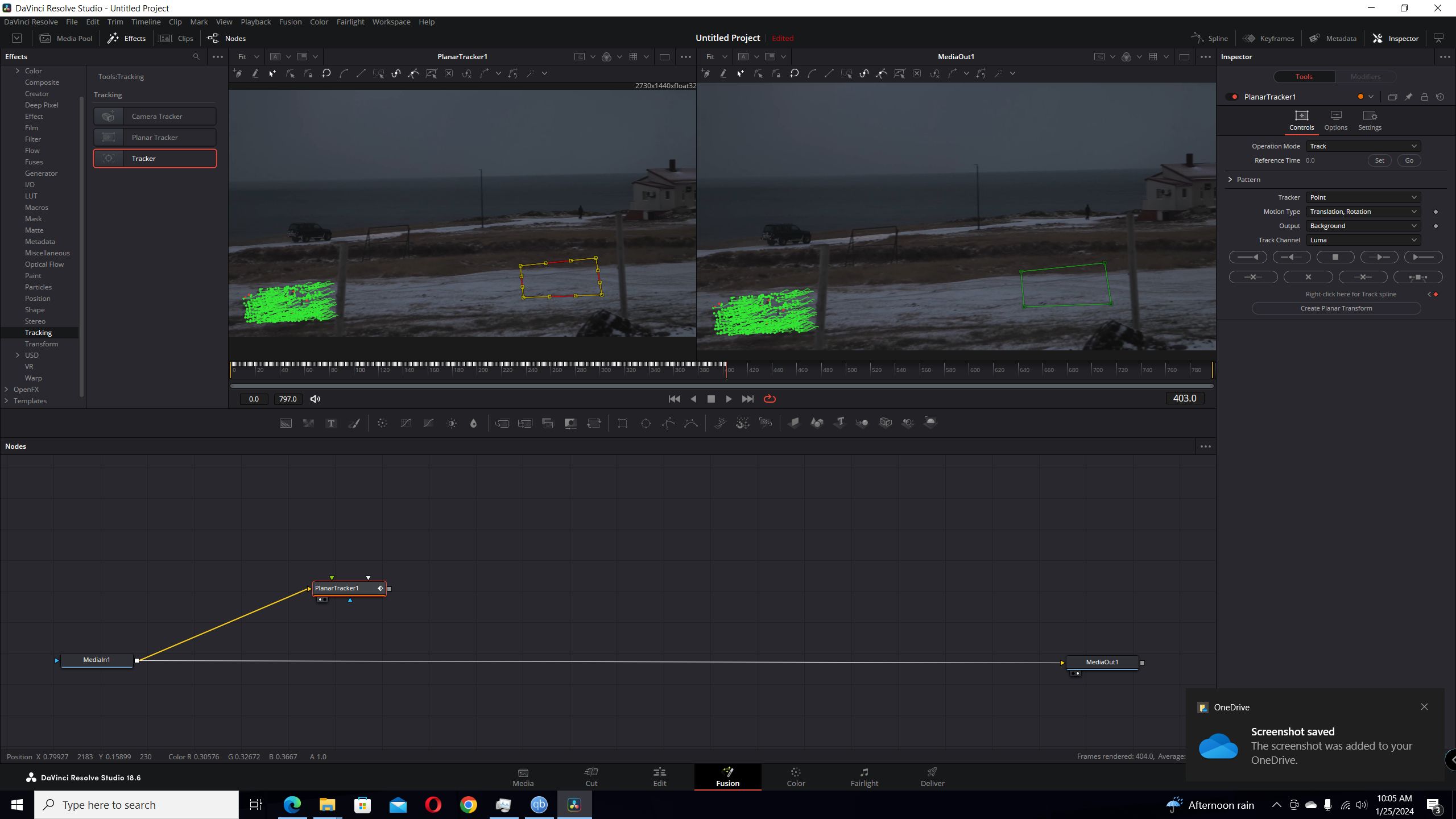Toggle the Clips panel button

click(176, 39)
